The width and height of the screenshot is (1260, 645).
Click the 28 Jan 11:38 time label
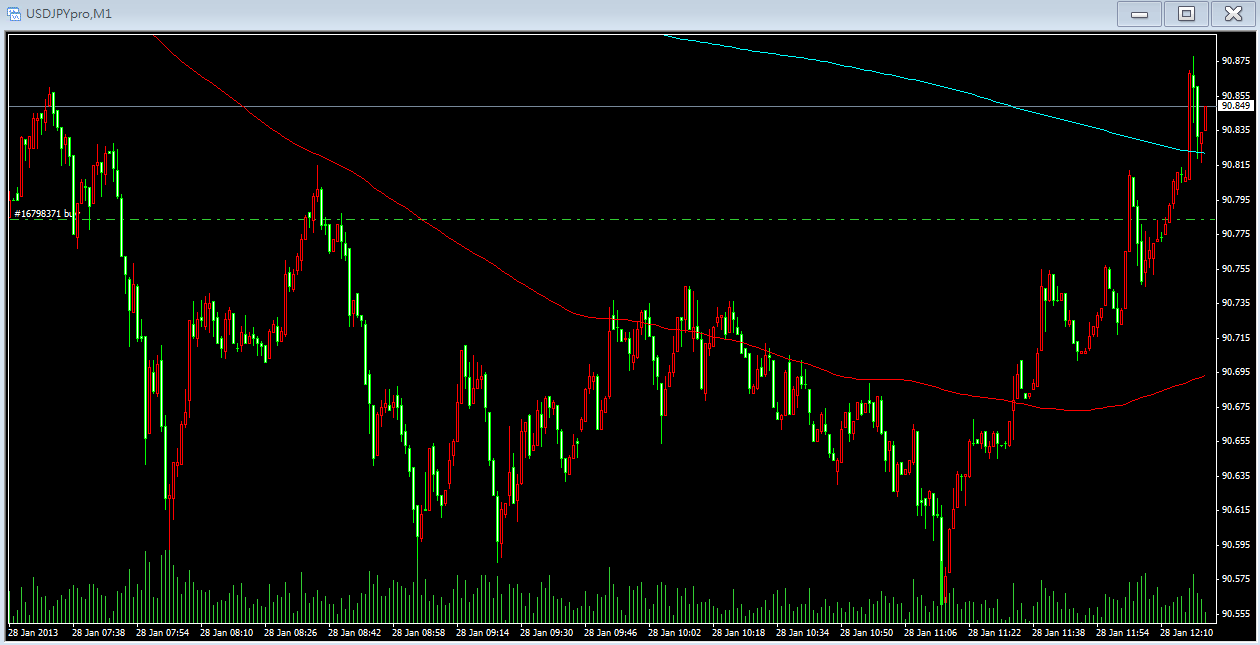coord(1059,633)
